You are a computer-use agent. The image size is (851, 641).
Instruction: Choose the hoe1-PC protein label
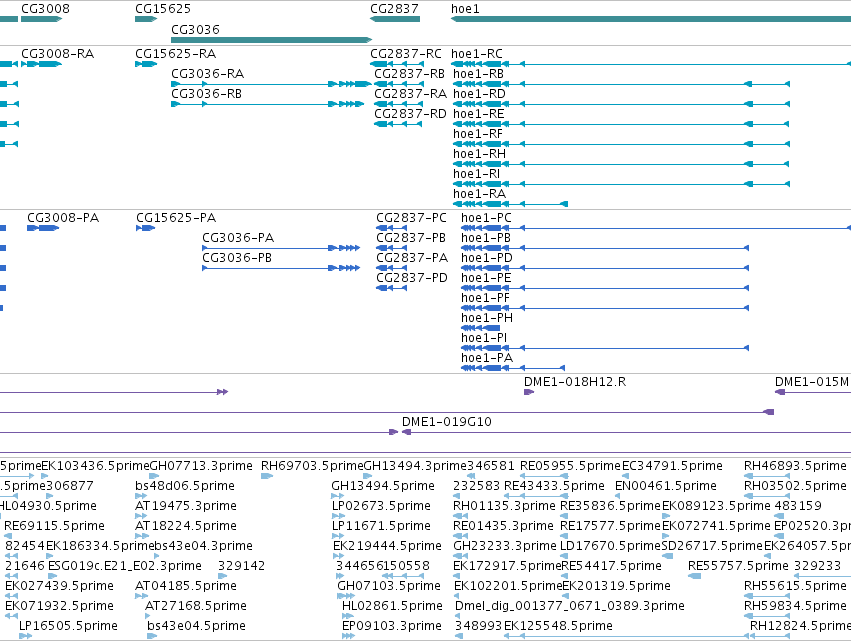click(486, 218)
